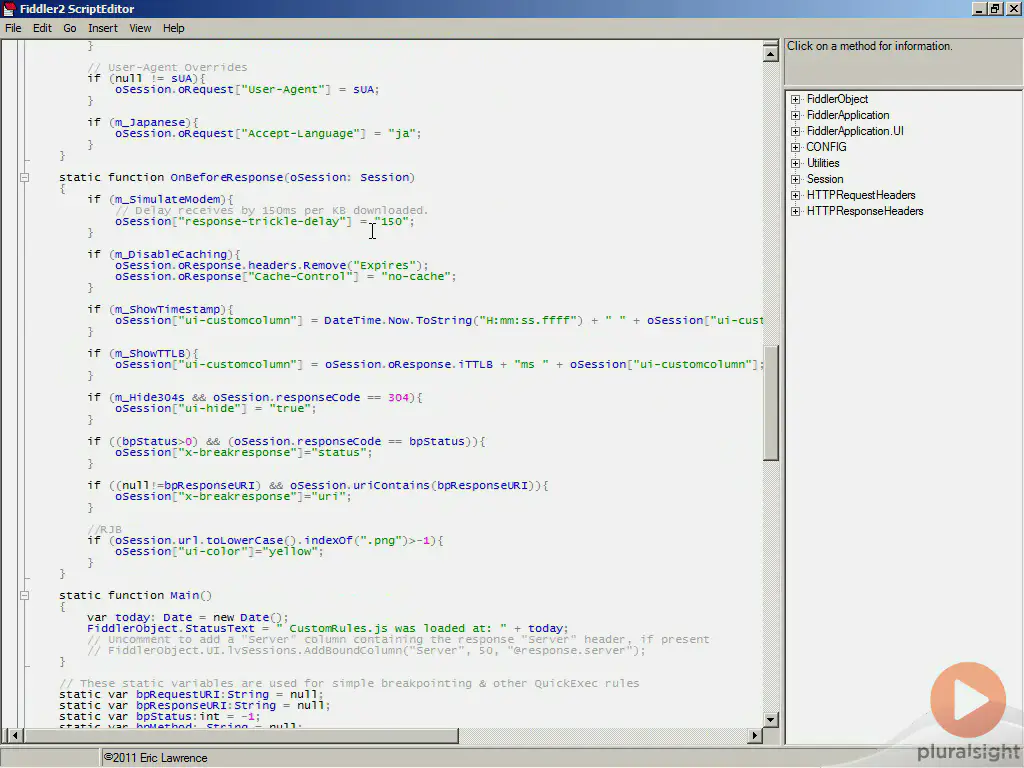Click the Pluralsight play button overlay
Image resolution: width=1024 pixels, height=768 pixels.
pos(968,700)
